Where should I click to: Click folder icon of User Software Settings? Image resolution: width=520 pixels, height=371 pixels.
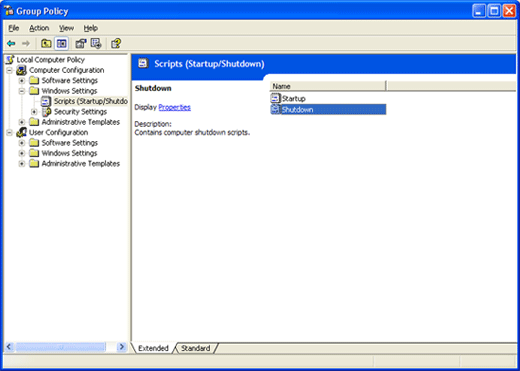click(34, 143)
